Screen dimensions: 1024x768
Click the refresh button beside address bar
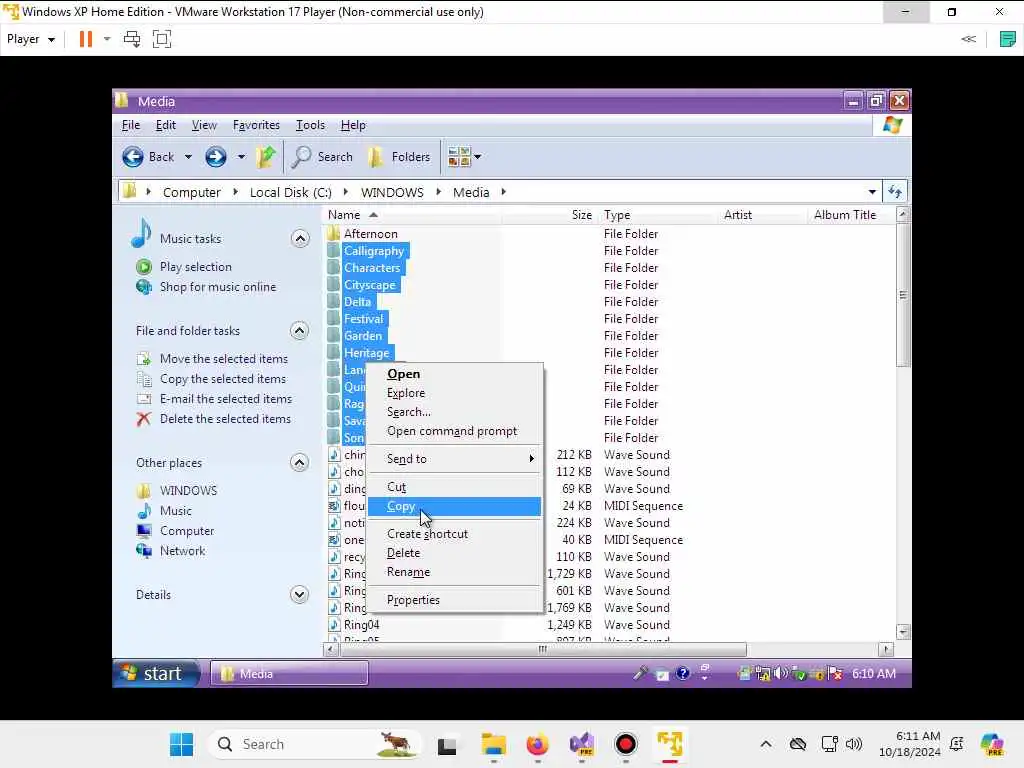pos(895,192)
